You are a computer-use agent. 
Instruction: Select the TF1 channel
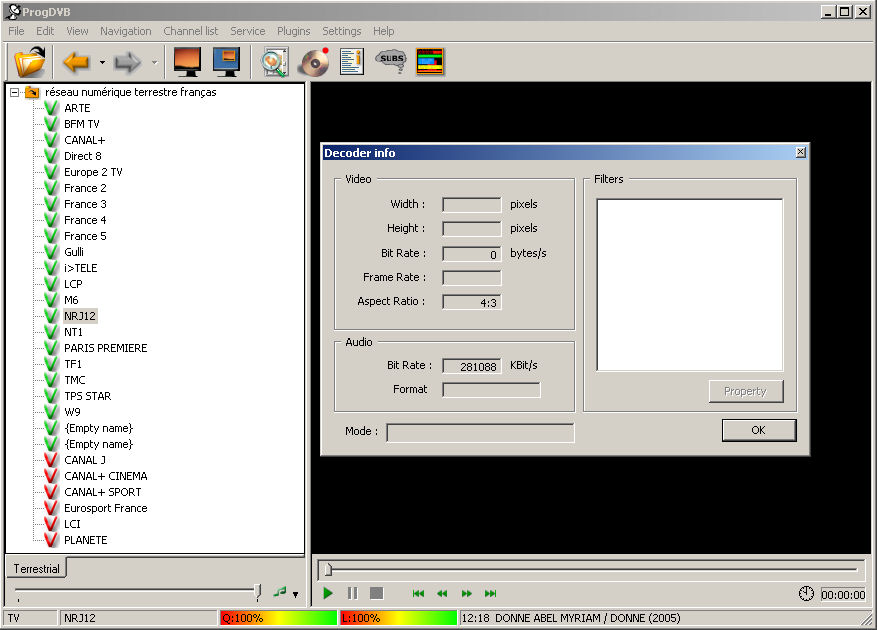[73, 364]
